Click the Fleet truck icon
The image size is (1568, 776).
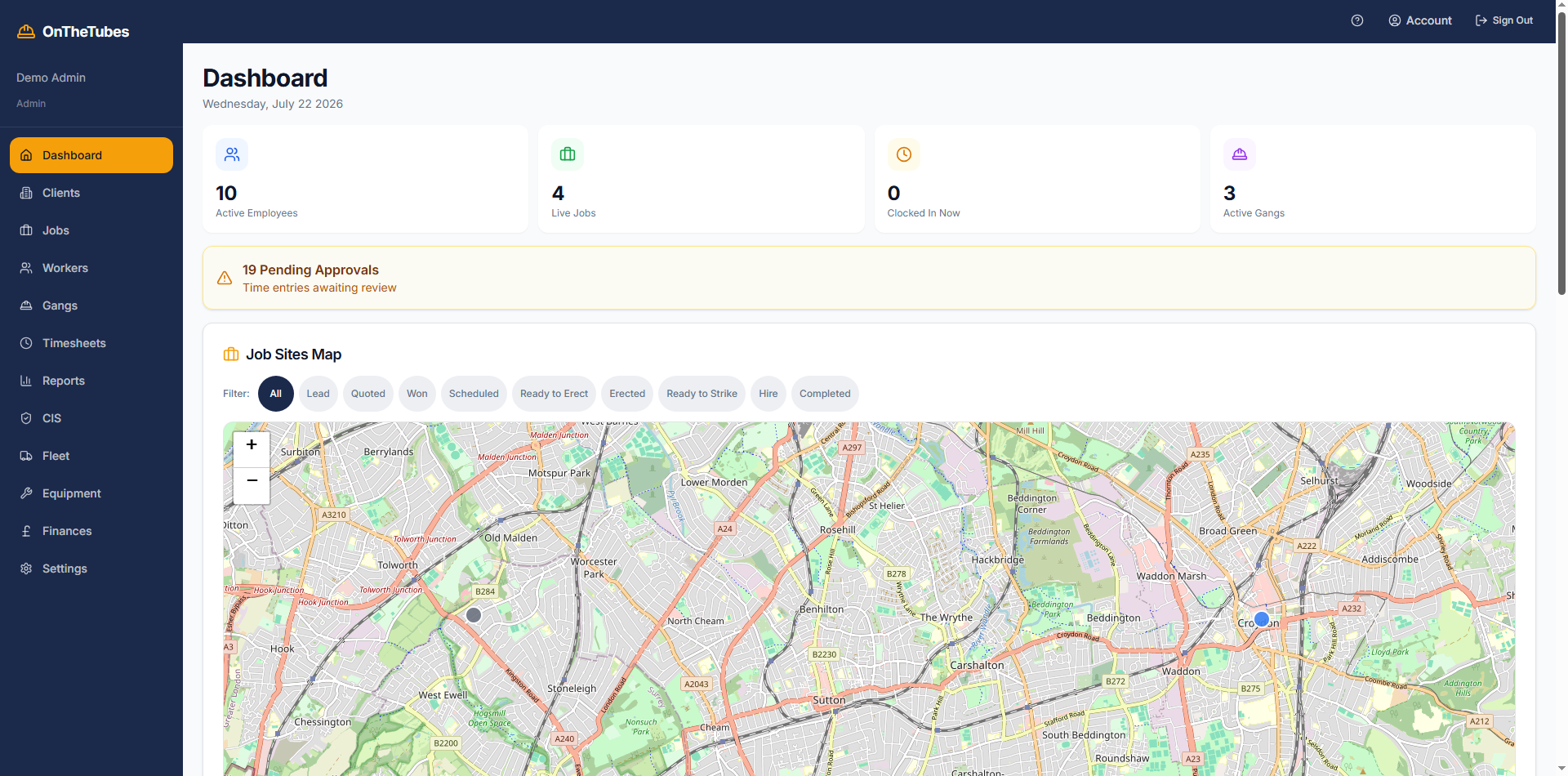tap(26, 456)
